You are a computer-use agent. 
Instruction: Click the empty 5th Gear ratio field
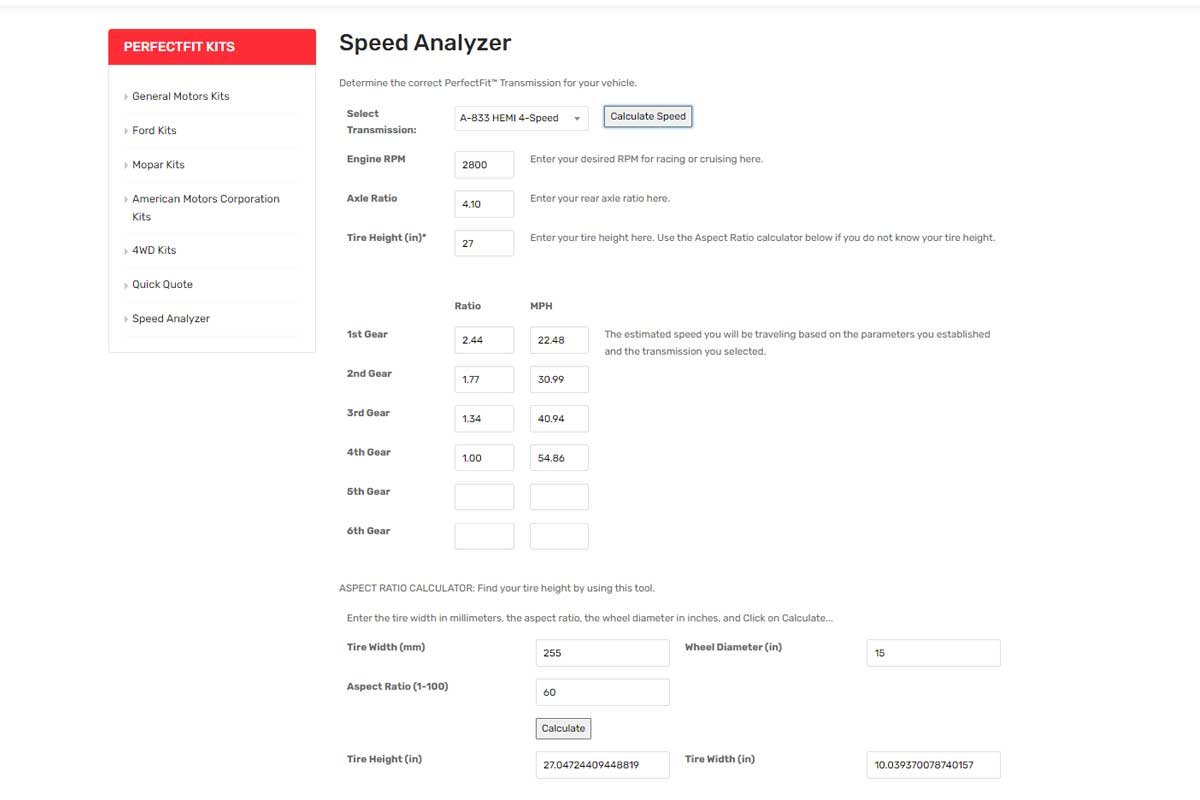coord(484,497)
